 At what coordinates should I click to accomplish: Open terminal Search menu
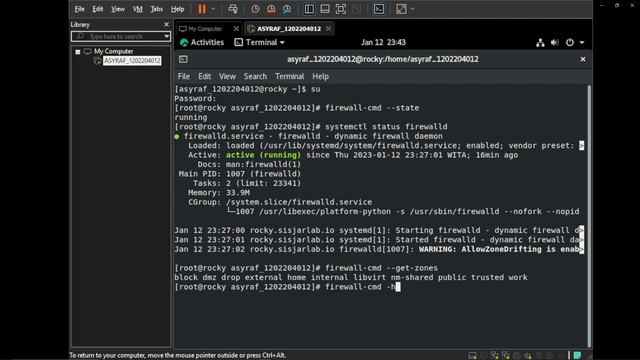point(255,76)
